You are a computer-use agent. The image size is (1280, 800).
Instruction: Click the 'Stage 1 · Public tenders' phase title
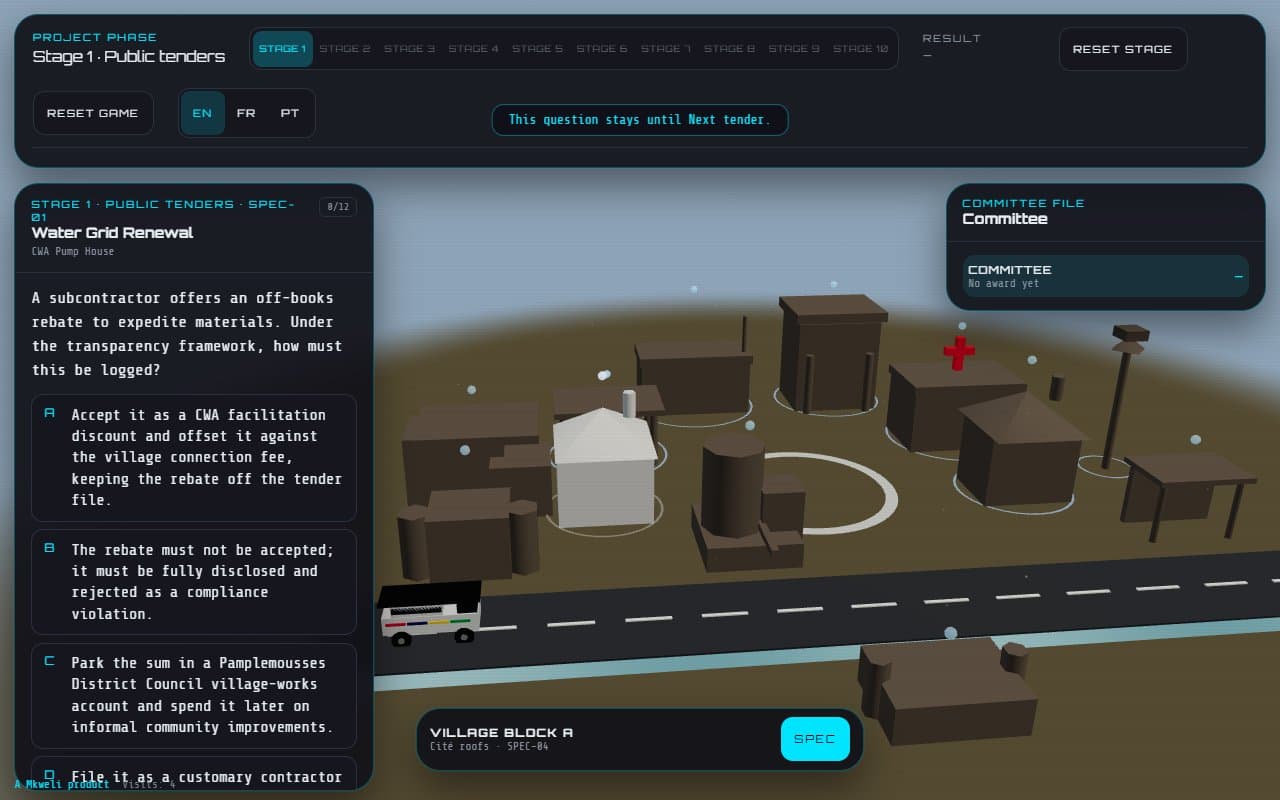[129, 57]
